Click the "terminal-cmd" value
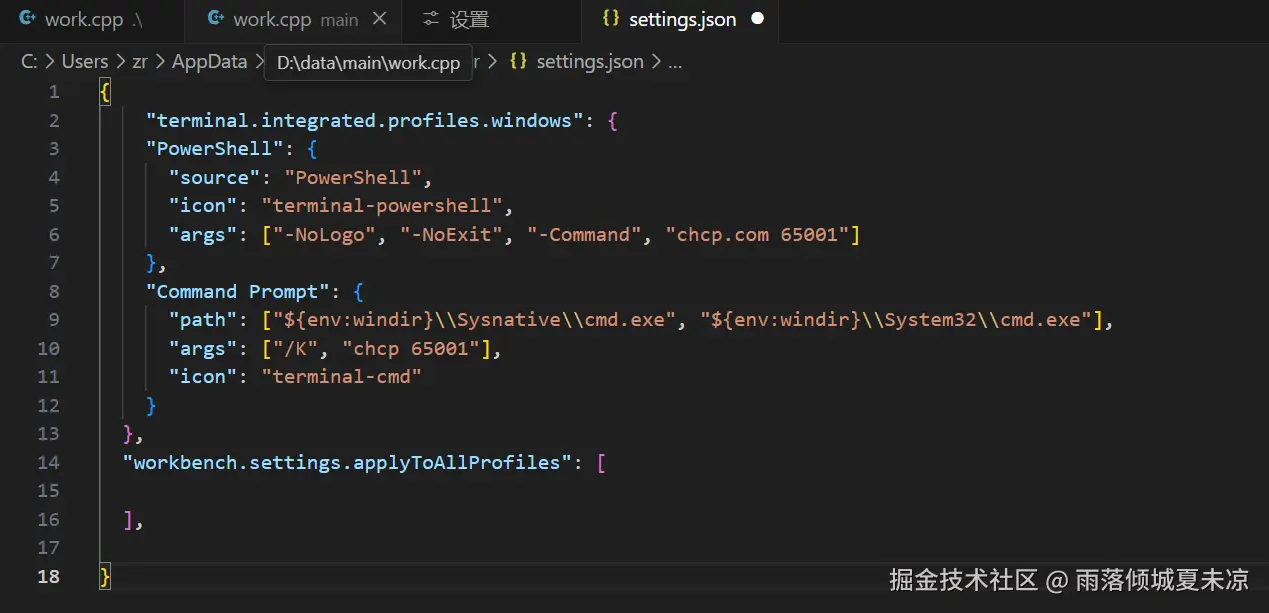 tap(342, 376)
